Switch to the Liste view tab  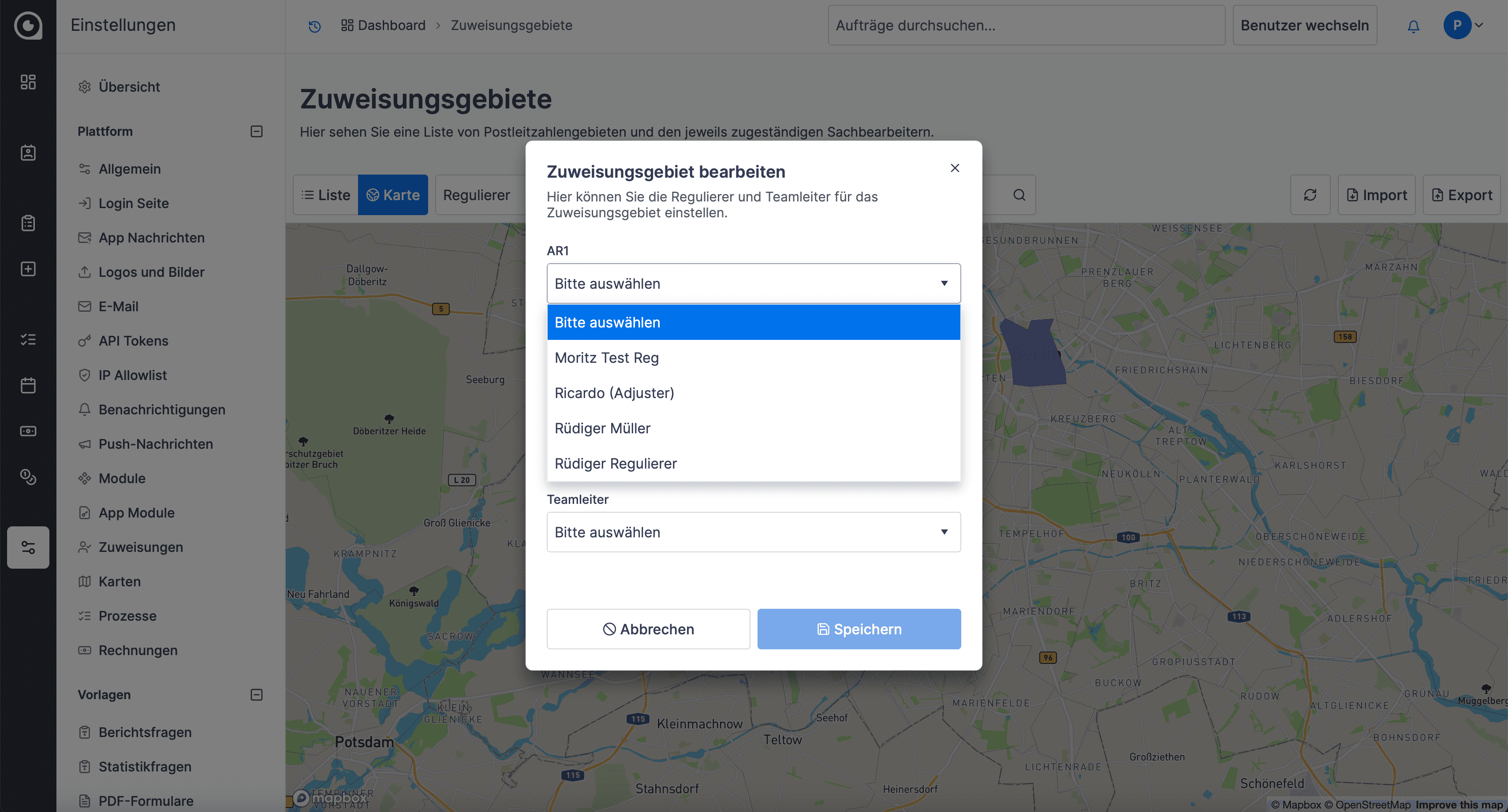pos(325,195)
